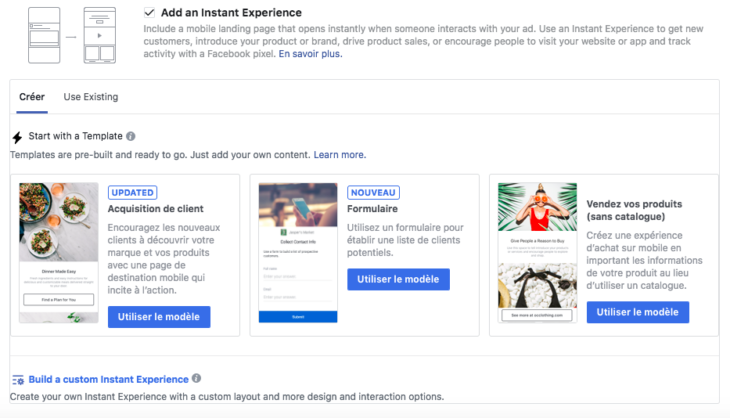Click the NOUVEAU badge on Formulaire template
Image resolution: width=730 pixels, height=418 pixels.
click(x=374, y=192)
